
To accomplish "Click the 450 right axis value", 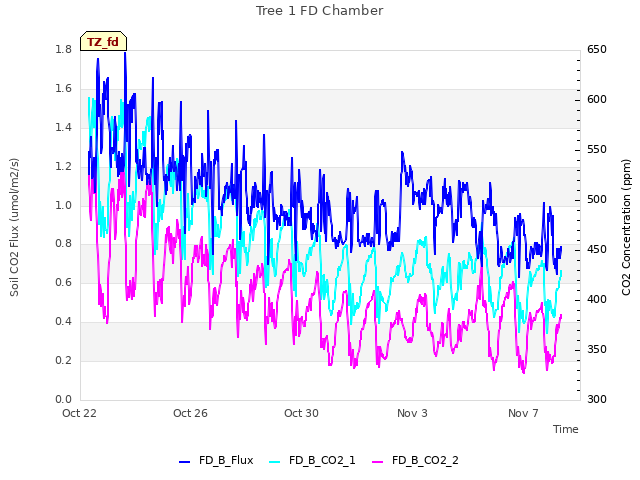I will pos(597,249).
